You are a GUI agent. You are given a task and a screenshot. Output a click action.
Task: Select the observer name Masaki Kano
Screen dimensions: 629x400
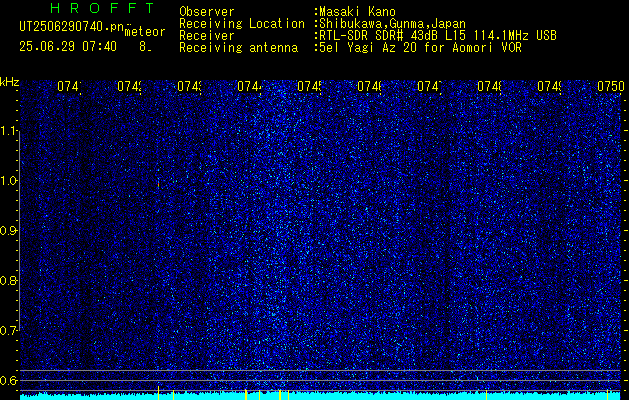pos(357,12)
